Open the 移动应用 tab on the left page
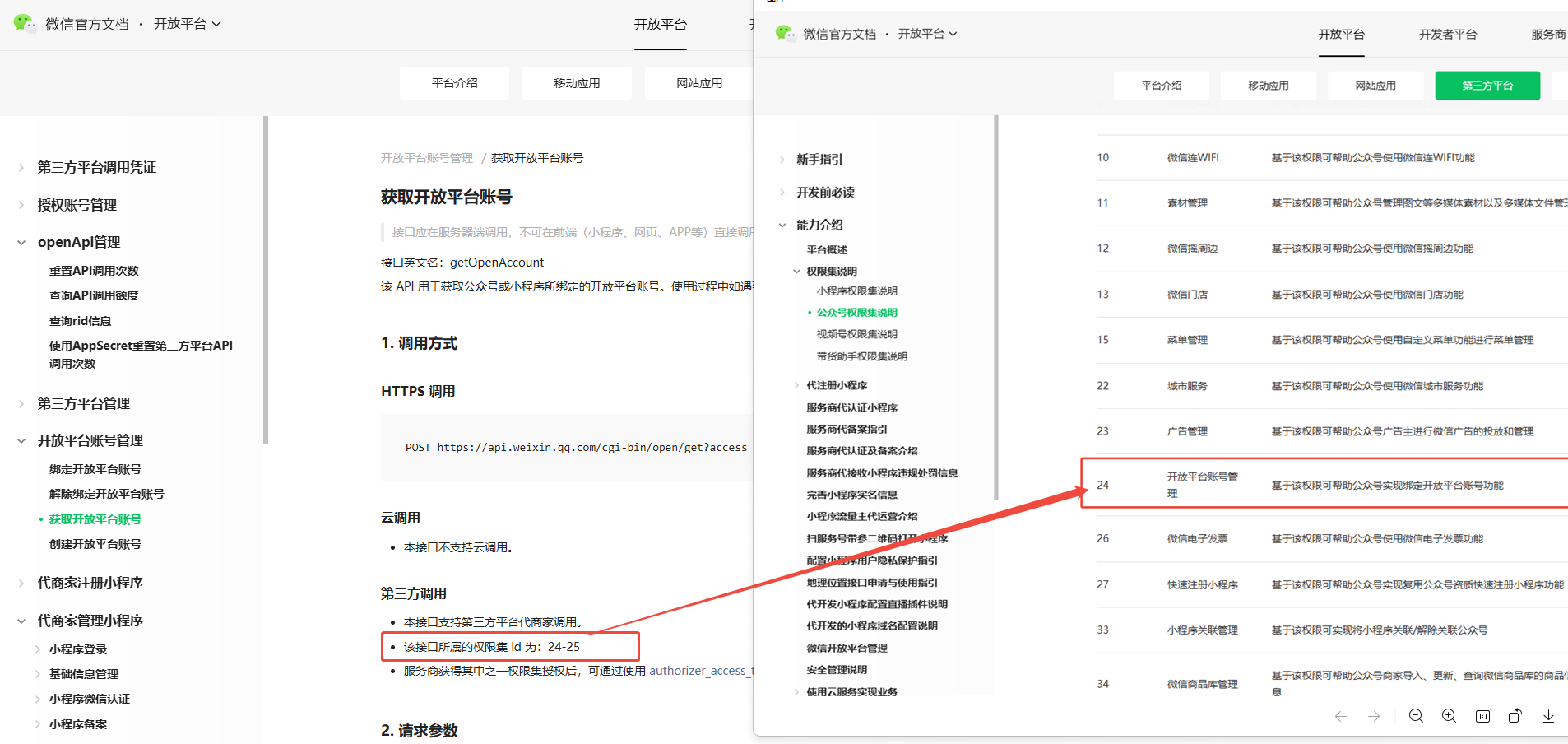This screenshot has width=1568, height=744. [577, 83]
